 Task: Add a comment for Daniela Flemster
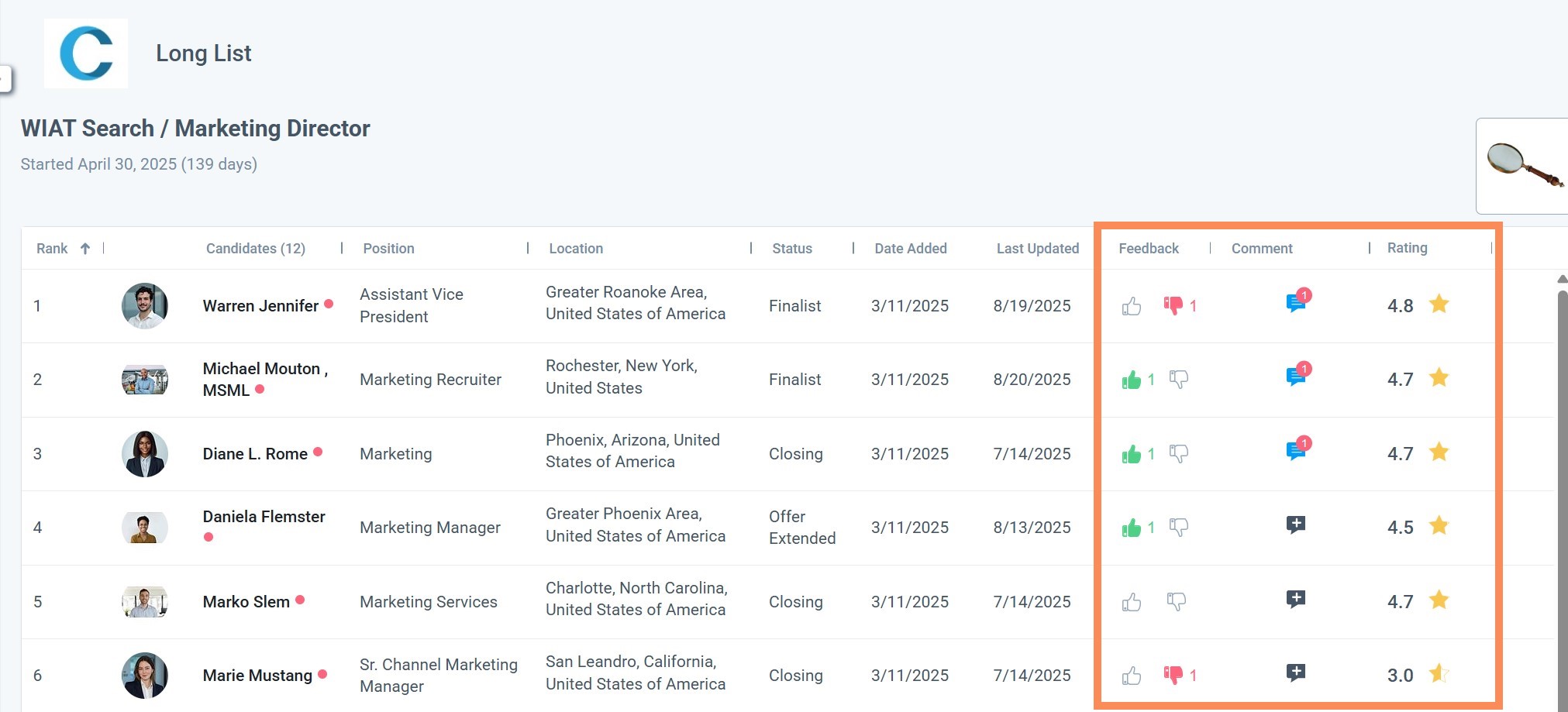(1296, 525)
